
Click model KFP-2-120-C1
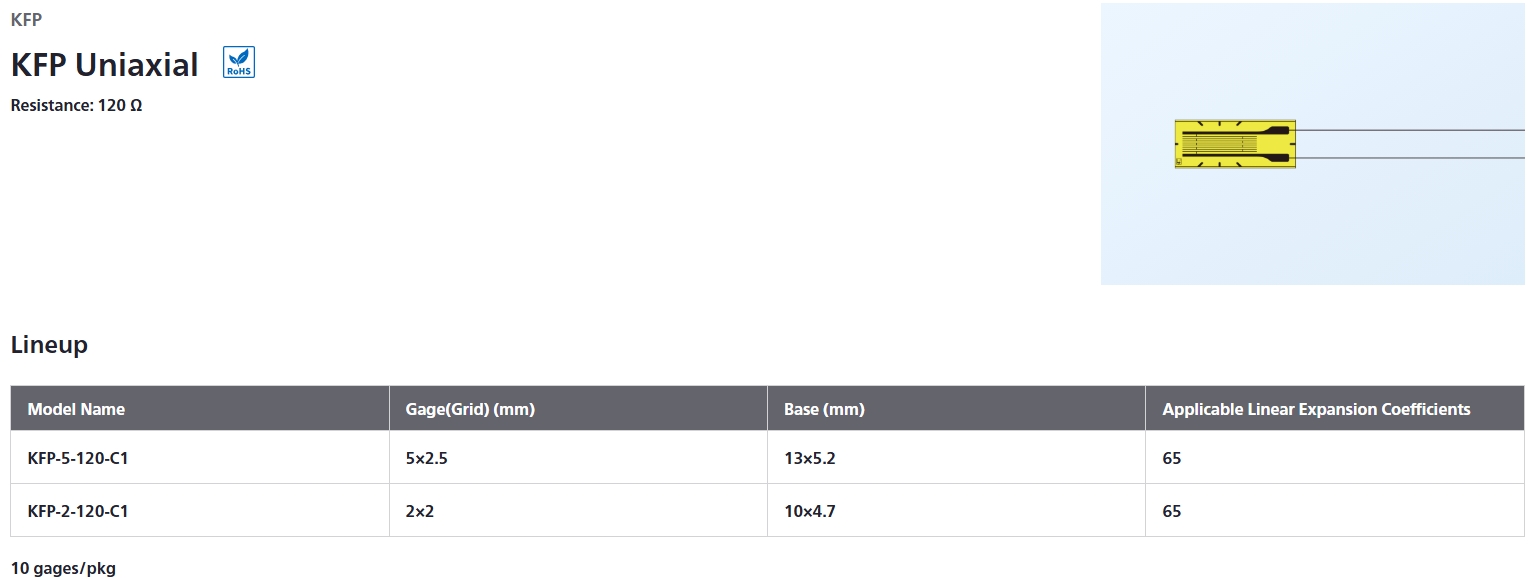(x=78, y=511)
